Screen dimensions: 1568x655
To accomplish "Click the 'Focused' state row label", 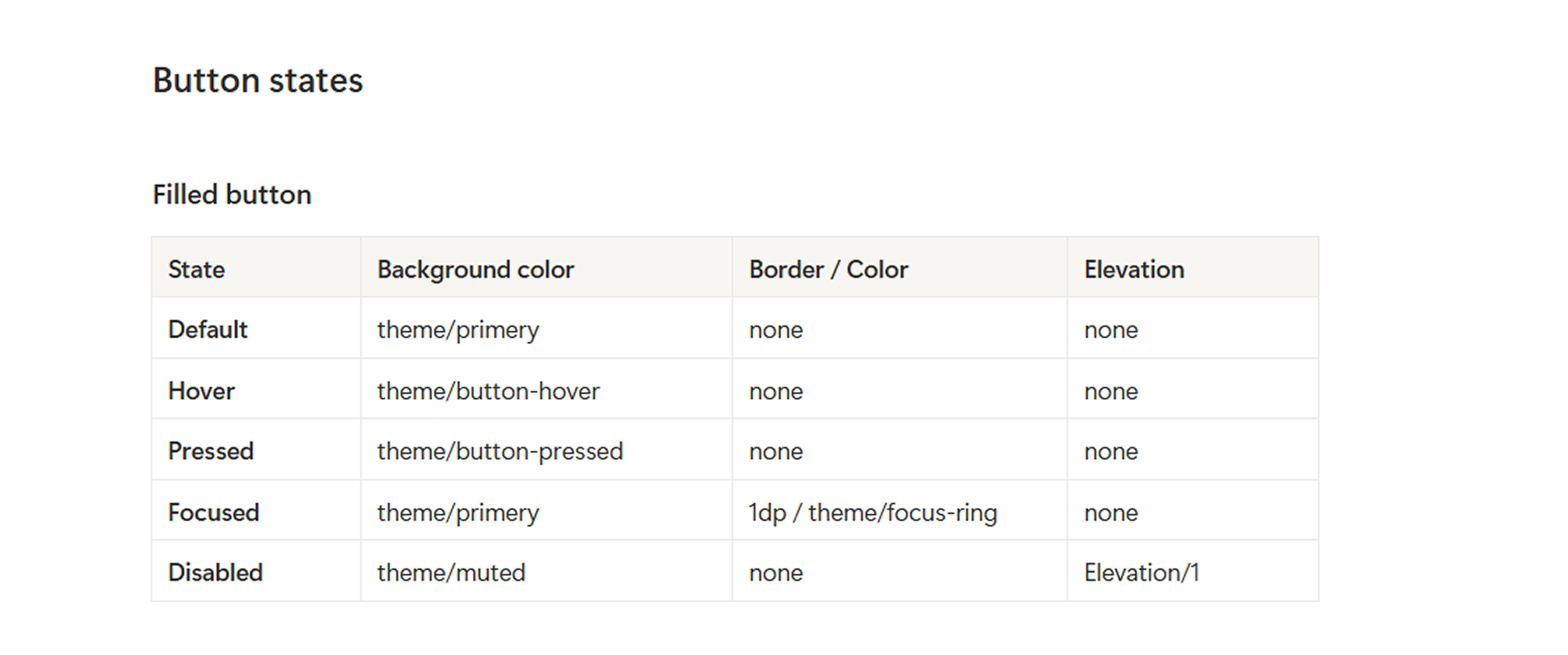I will (213, 513).
